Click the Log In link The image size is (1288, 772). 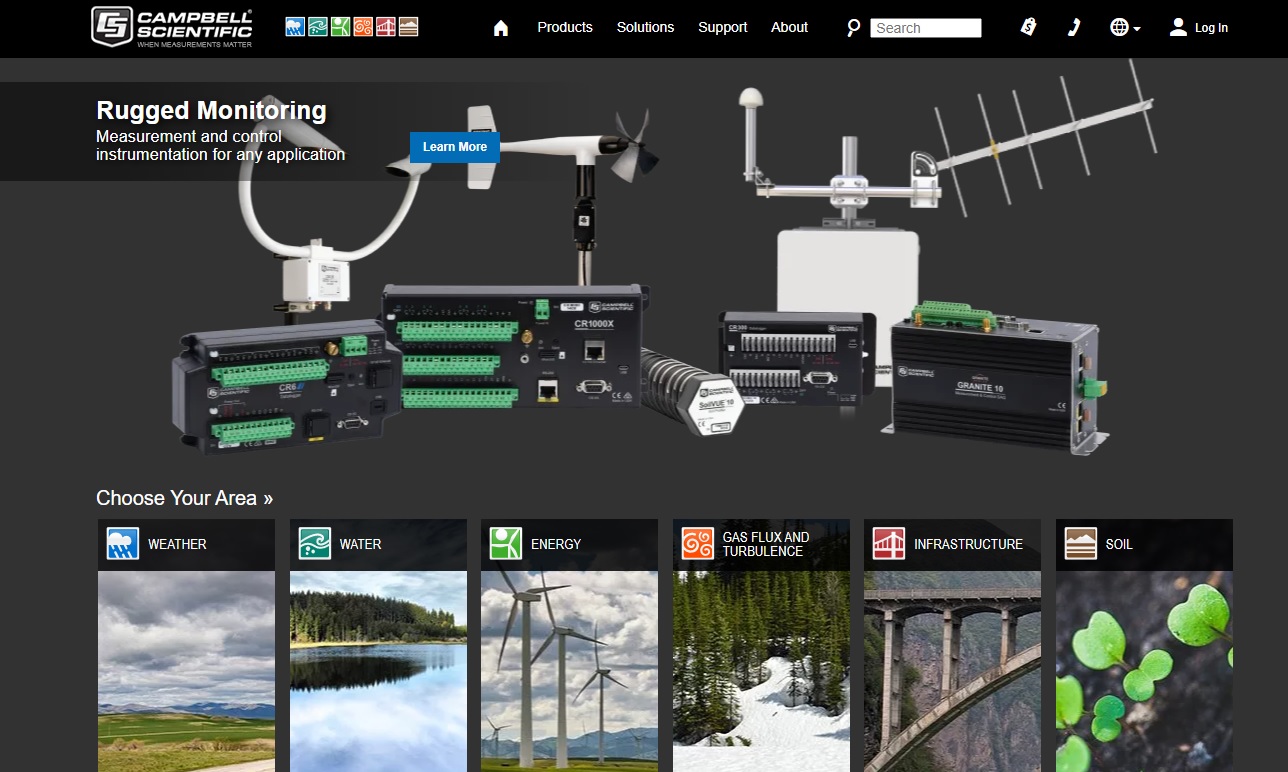1199,28
